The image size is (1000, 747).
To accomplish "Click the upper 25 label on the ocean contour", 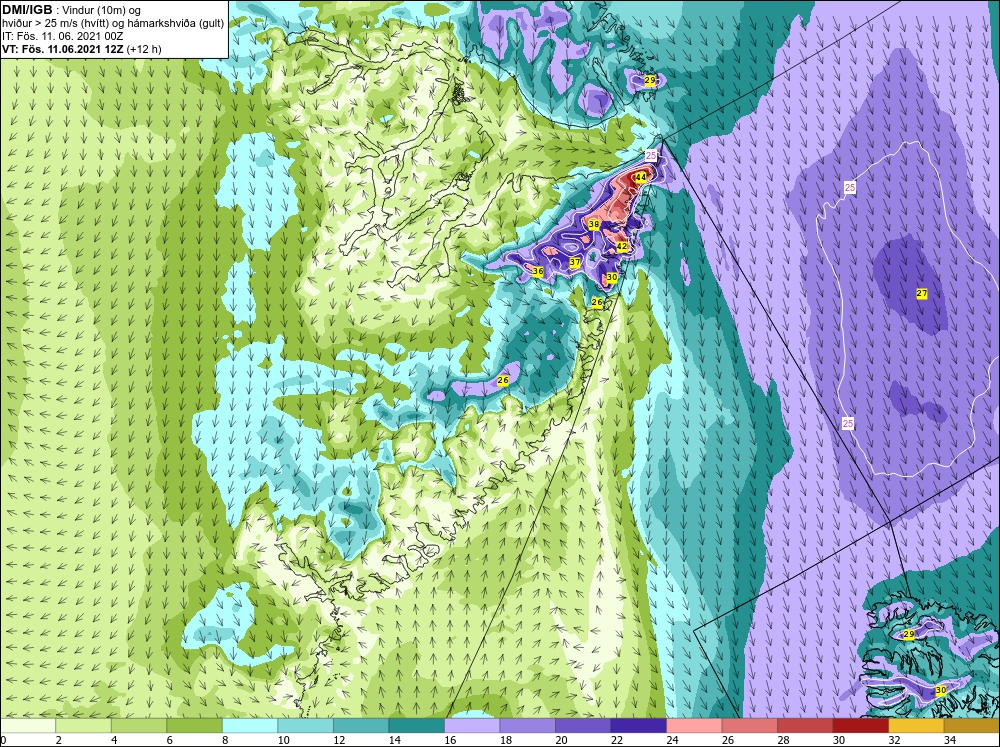I will [x=849, y=187].
